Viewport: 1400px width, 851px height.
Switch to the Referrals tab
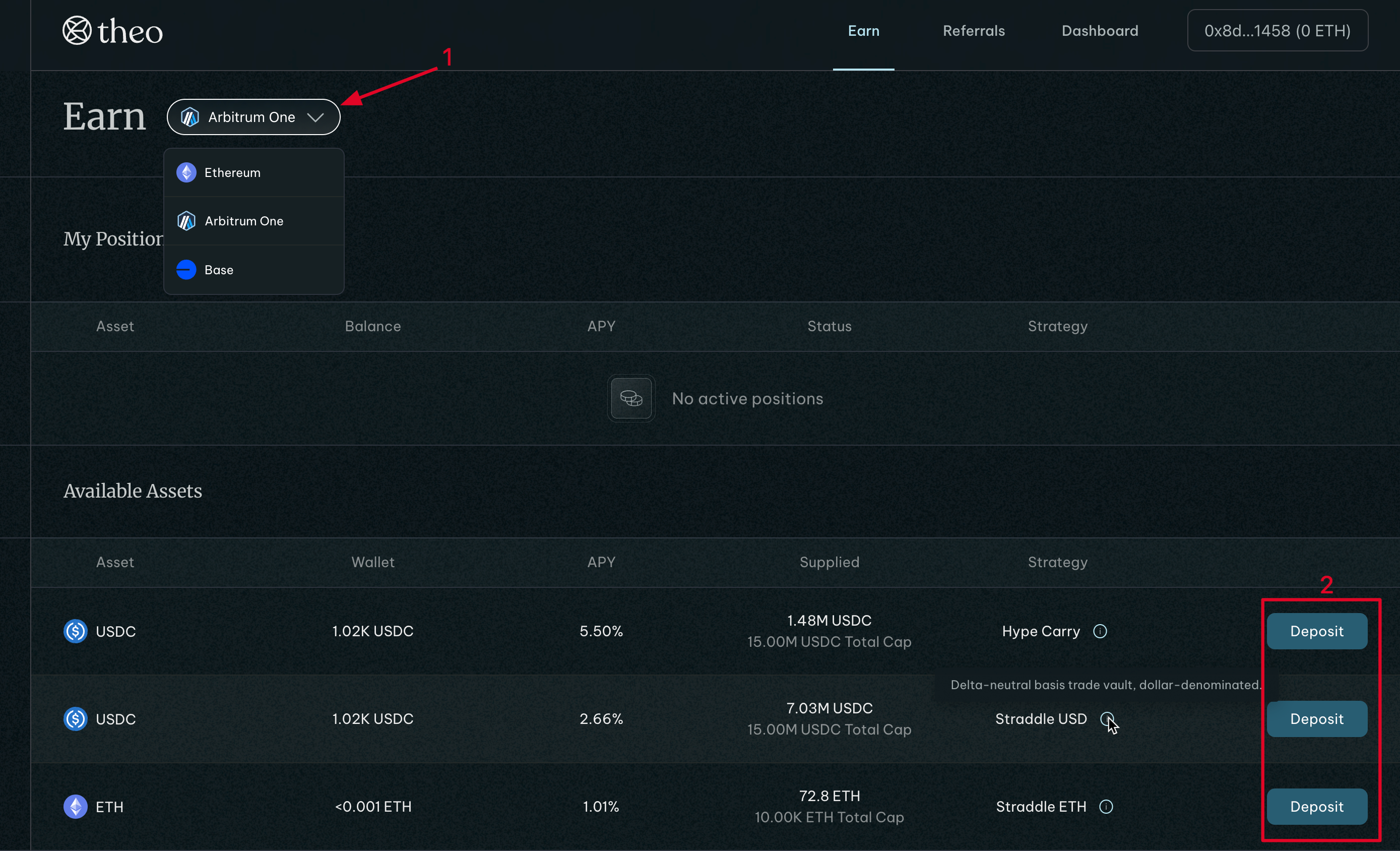click(x=974, y=31)
